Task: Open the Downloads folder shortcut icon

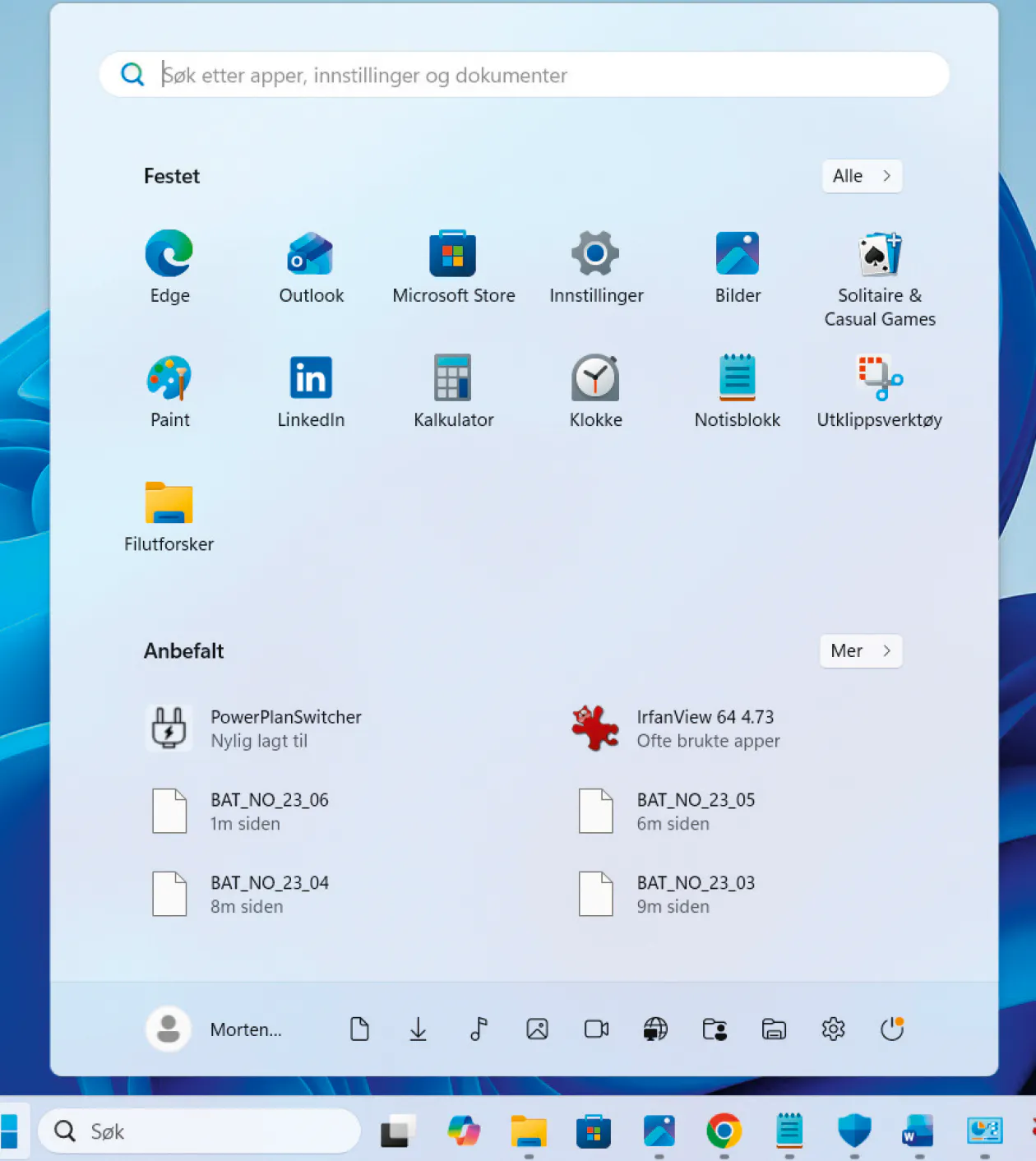Action: [419, 1029]
